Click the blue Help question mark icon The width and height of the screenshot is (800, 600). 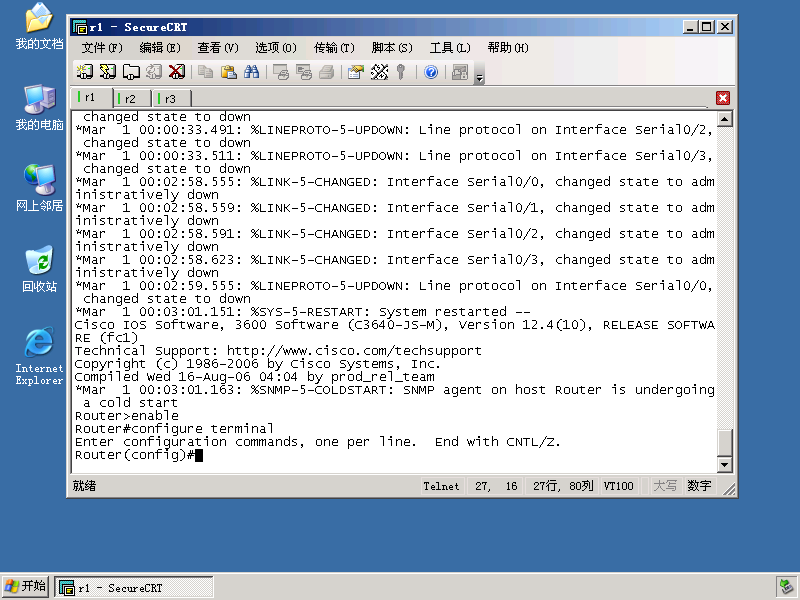coord(431,72)
